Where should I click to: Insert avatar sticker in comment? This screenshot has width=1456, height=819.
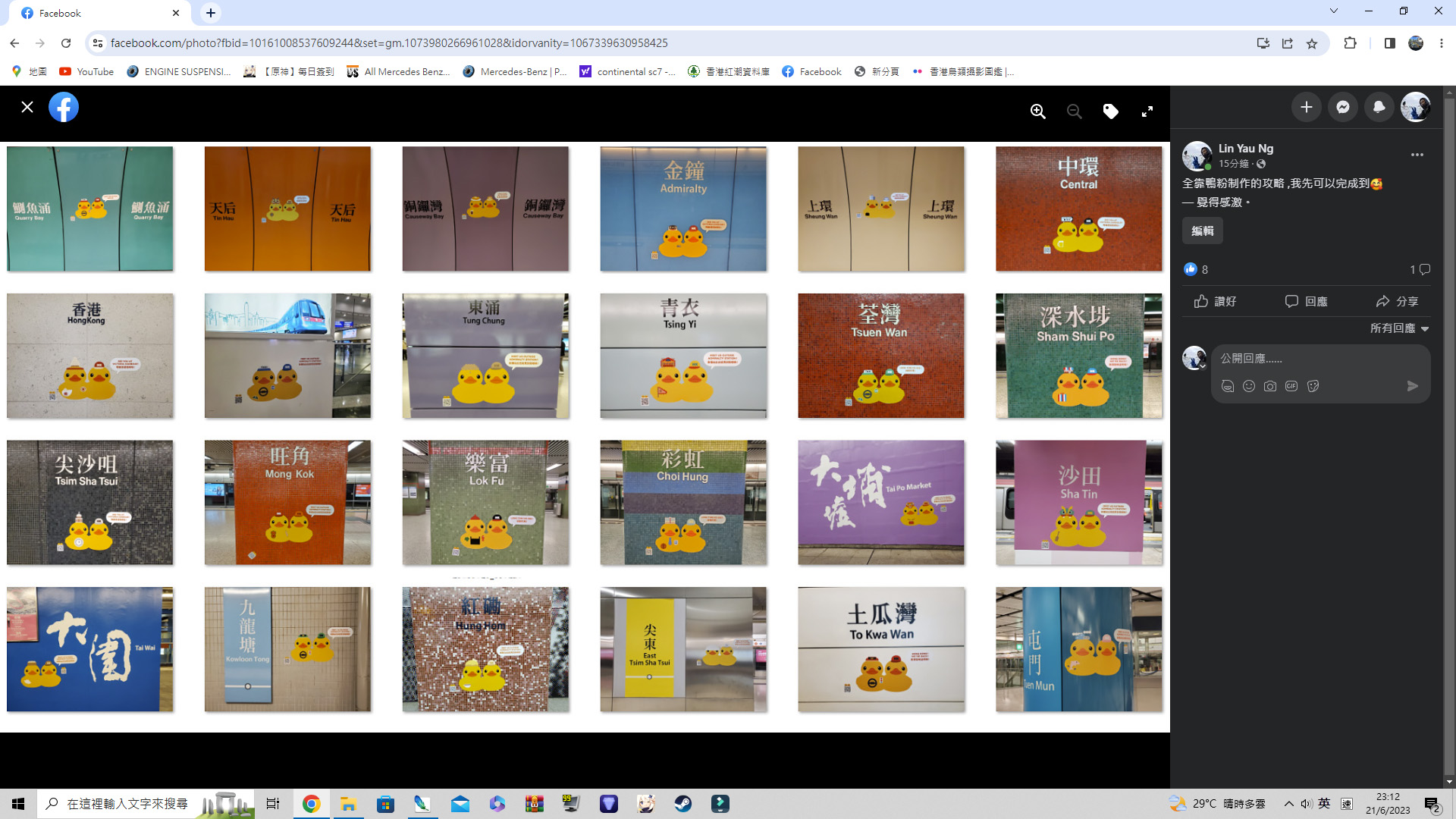[1228, 386]
